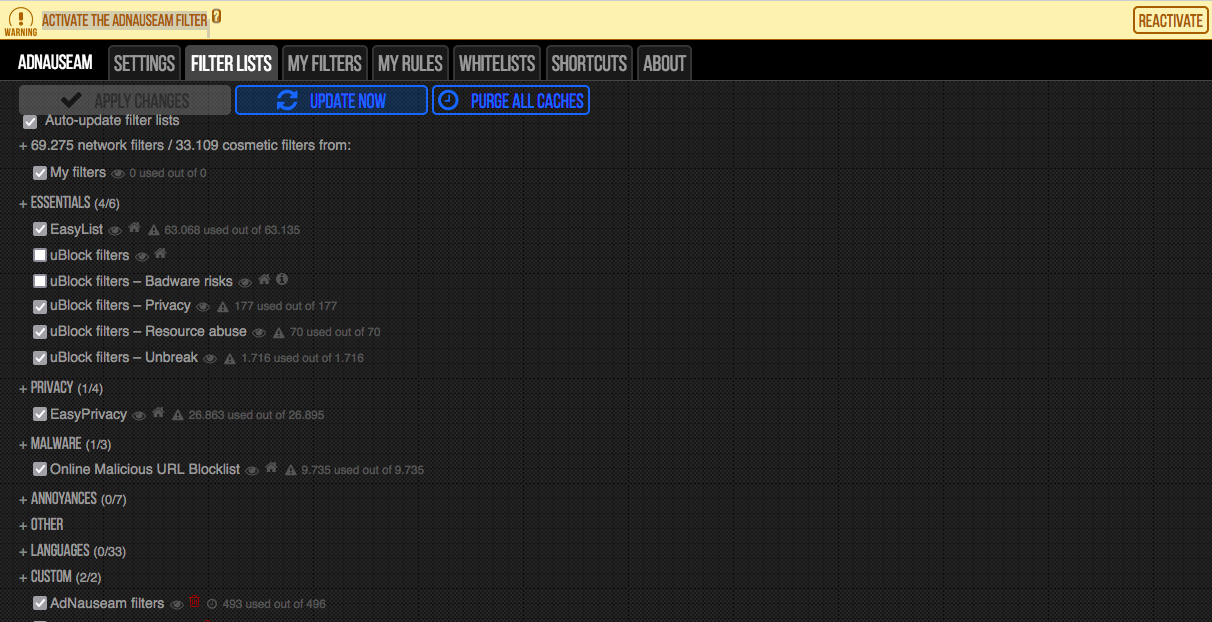
Task: Click the Update Now button
Action: point(331,100)
